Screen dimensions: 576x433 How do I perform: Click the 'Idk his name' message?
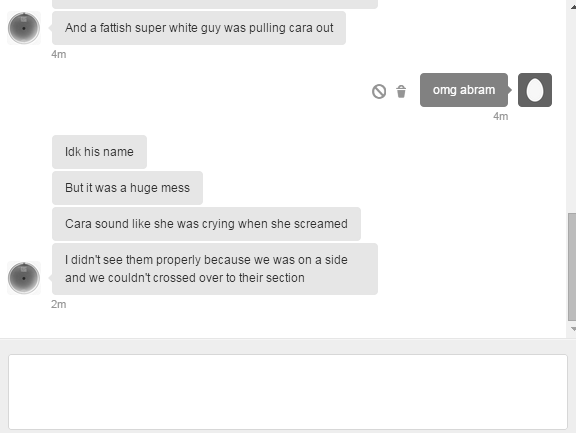[100, 152]
